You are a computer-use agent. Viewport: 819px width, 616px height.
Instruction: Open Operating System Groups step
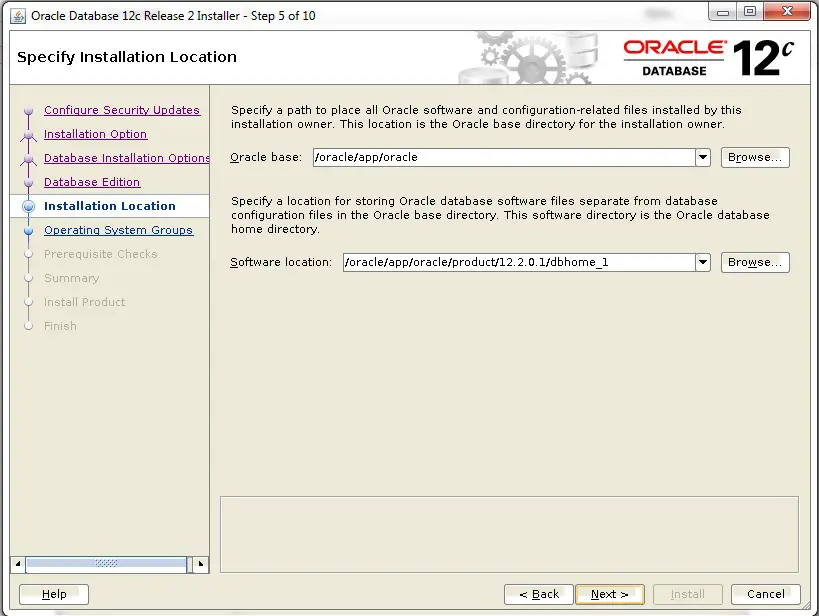(119, 230)
